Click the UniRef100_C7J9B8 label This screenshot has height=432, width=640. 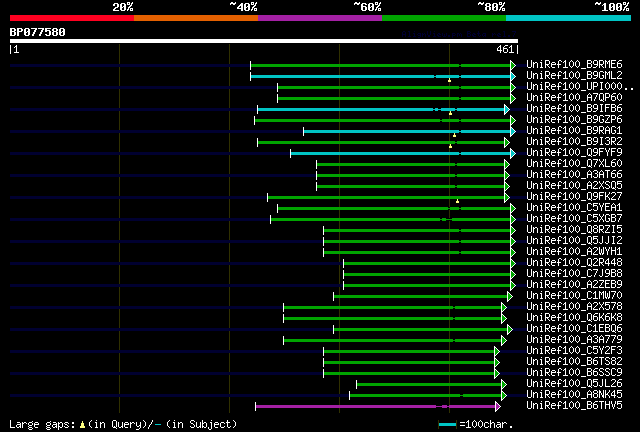click(574, 274)
